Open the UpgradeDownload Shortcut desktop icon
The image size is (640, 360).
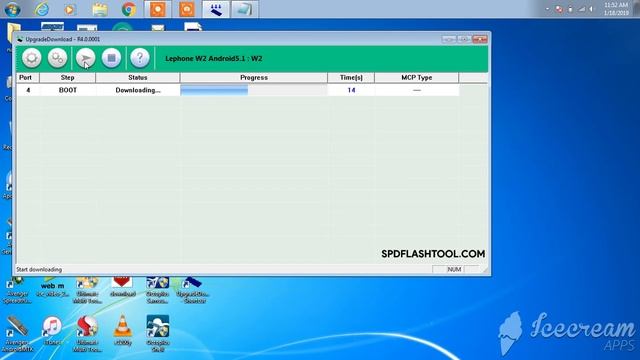192,291
